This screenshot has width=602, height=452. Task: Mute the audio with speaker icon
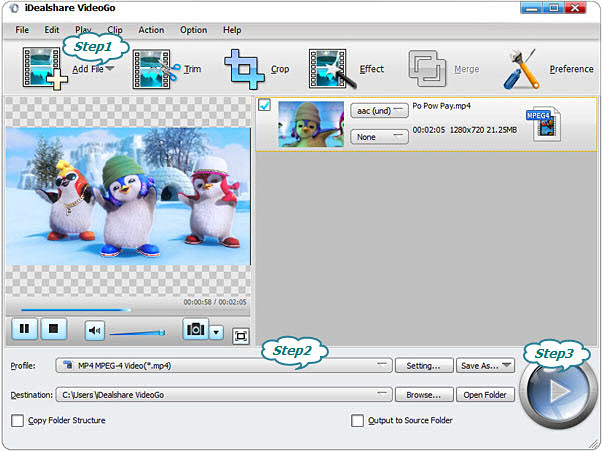[94, 330]
